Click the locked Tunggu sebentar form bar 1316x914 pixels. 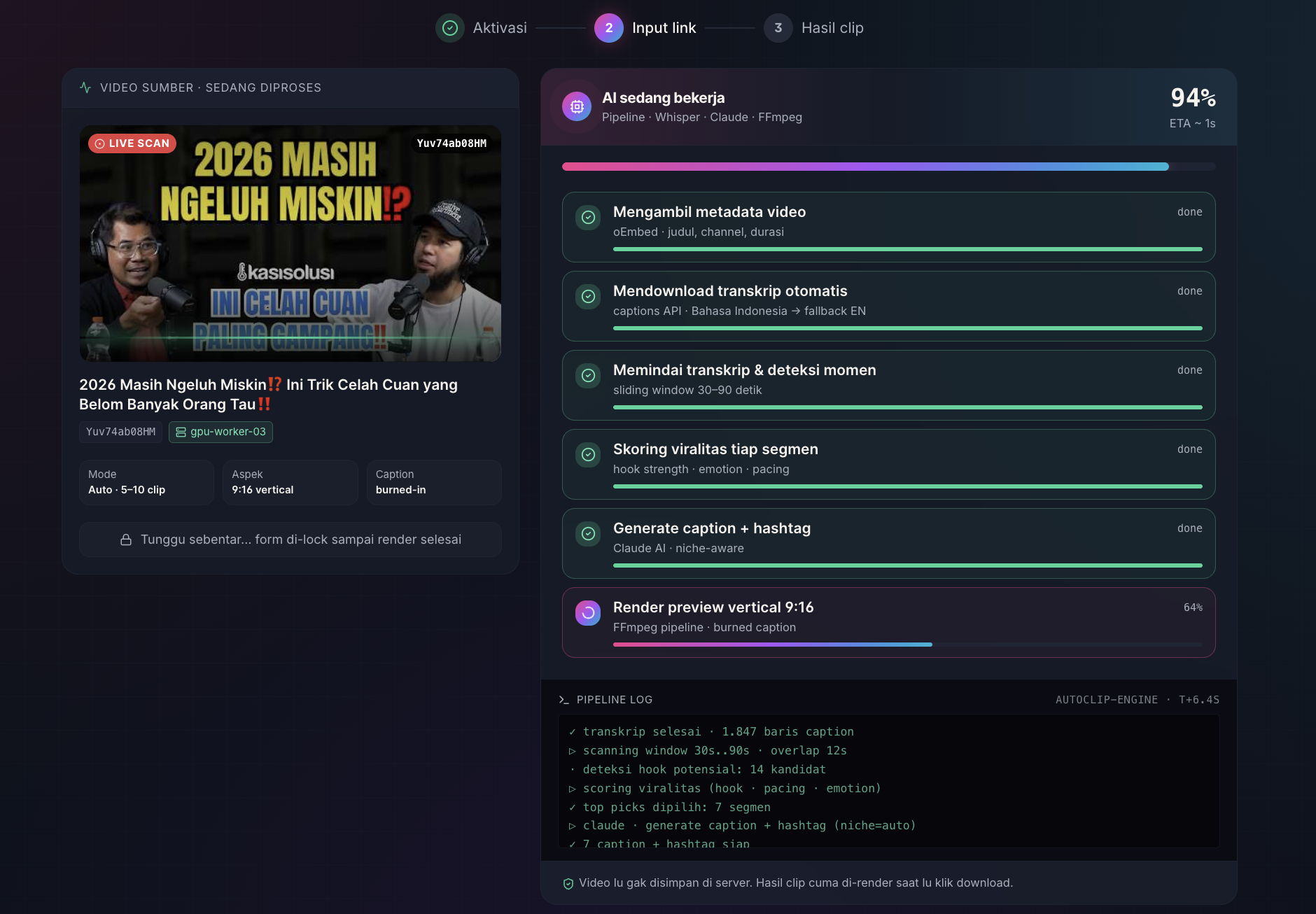(290, 540)
